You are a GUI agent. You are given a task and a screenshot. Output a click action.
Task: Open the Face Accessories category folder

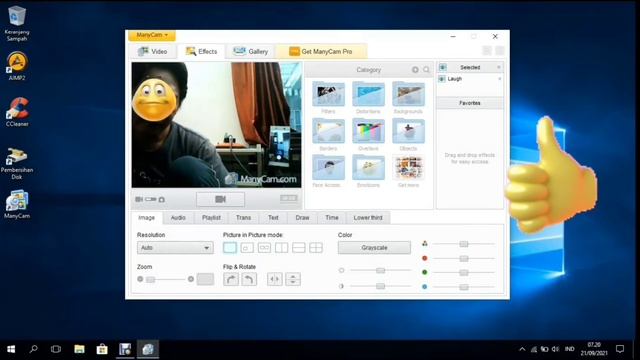(x=328, y=168)
